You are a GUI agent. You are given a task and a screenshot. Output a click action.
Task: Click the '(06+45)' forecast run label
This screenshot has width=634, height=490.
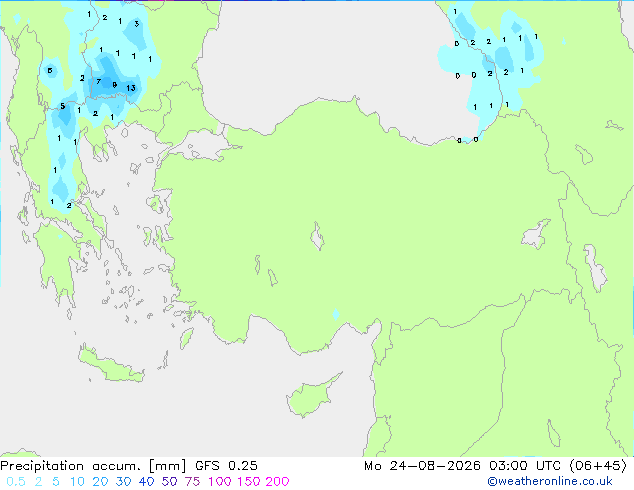click(x=598, y=466)
